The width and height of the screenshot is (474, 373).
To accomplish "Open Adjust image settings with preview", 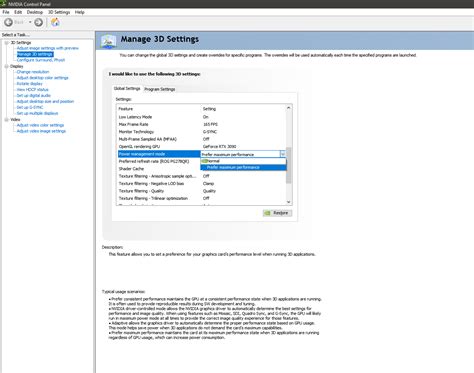I will coord(48,48).
